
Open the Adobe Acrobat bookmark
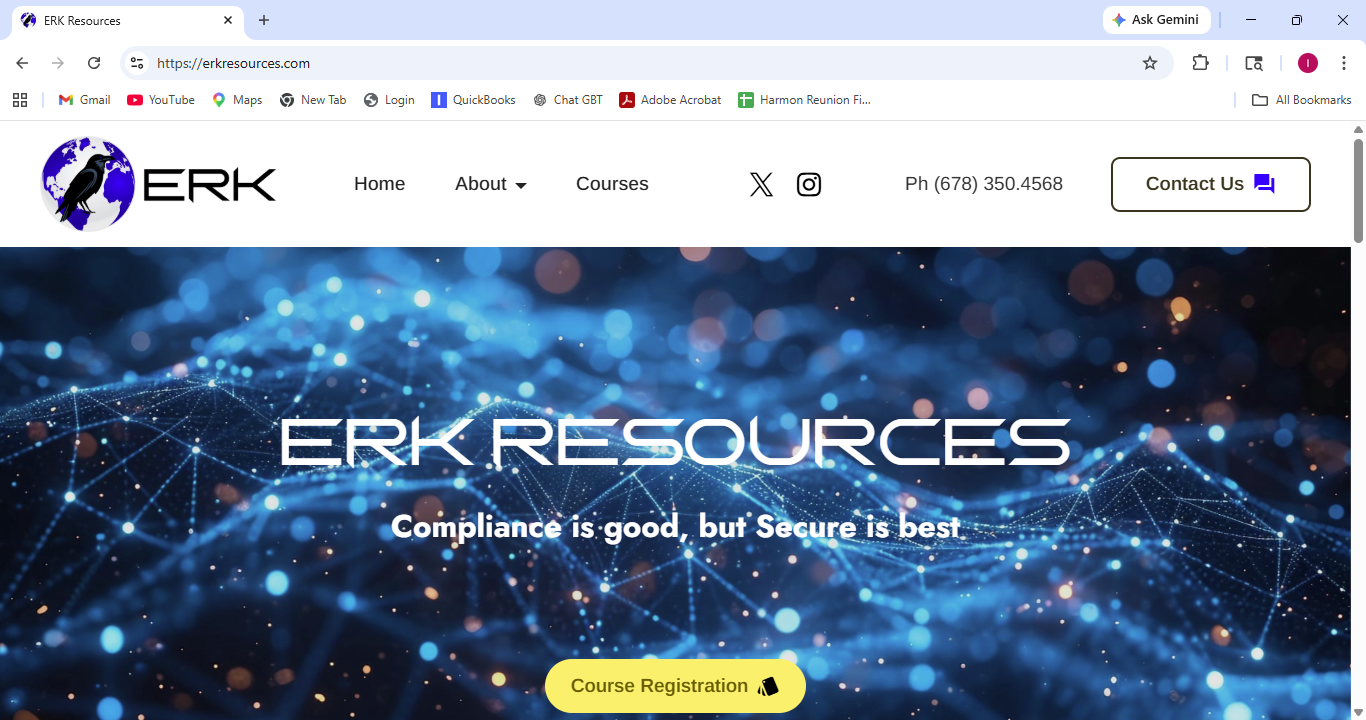pos(669,99)
